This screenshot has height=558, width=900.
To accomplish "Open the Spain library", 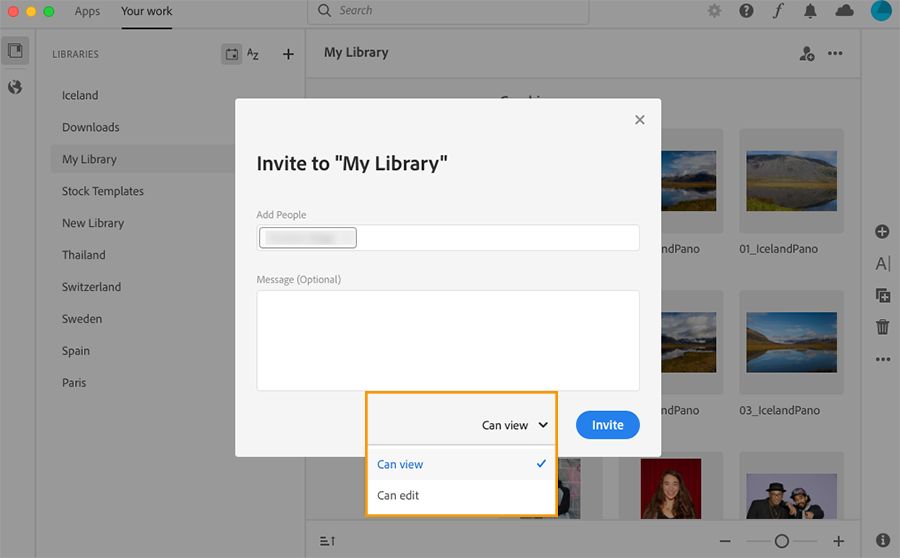I will pos(76,351).
